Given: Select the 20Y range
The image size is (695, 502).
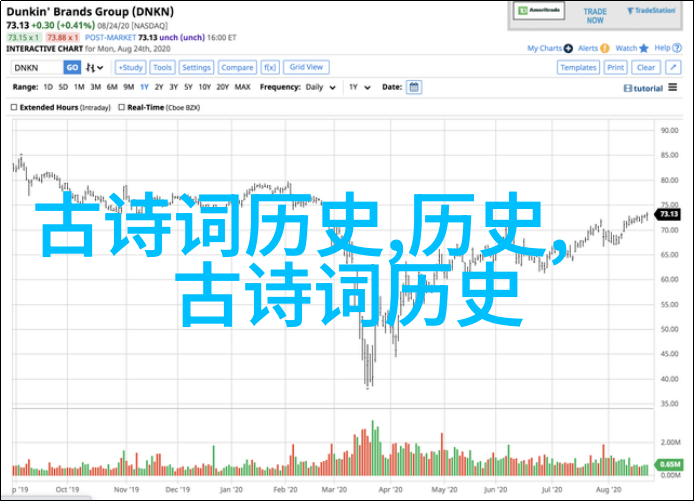Looking at the screenshot, I should (223, 87).
